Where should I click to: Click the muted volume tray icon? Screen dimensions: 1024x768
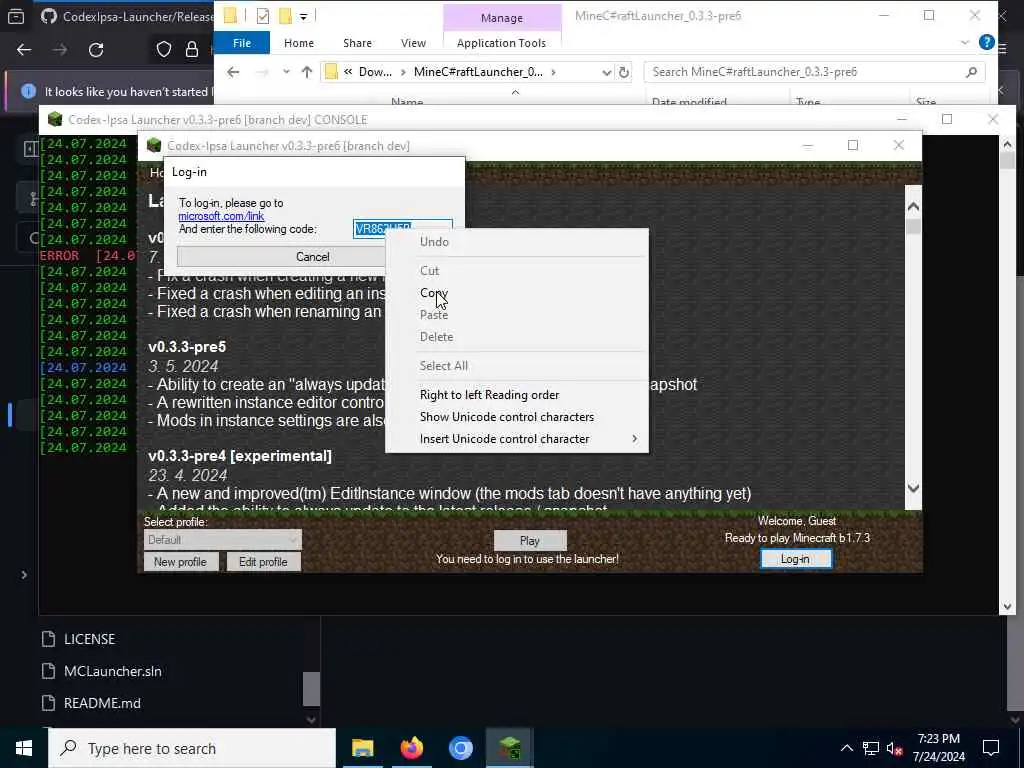895,748
